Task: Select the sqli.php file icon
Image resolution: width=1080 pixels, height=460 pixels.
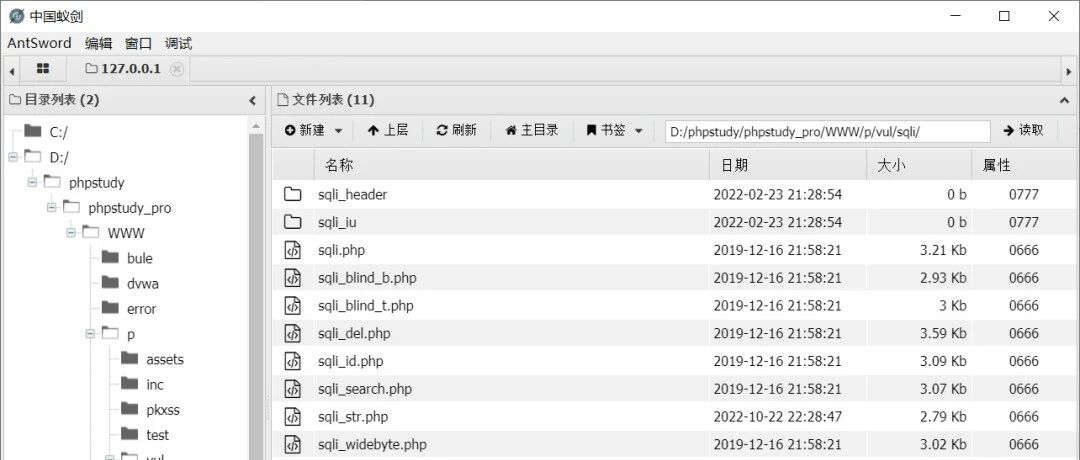Action: [x=293, y=250]
